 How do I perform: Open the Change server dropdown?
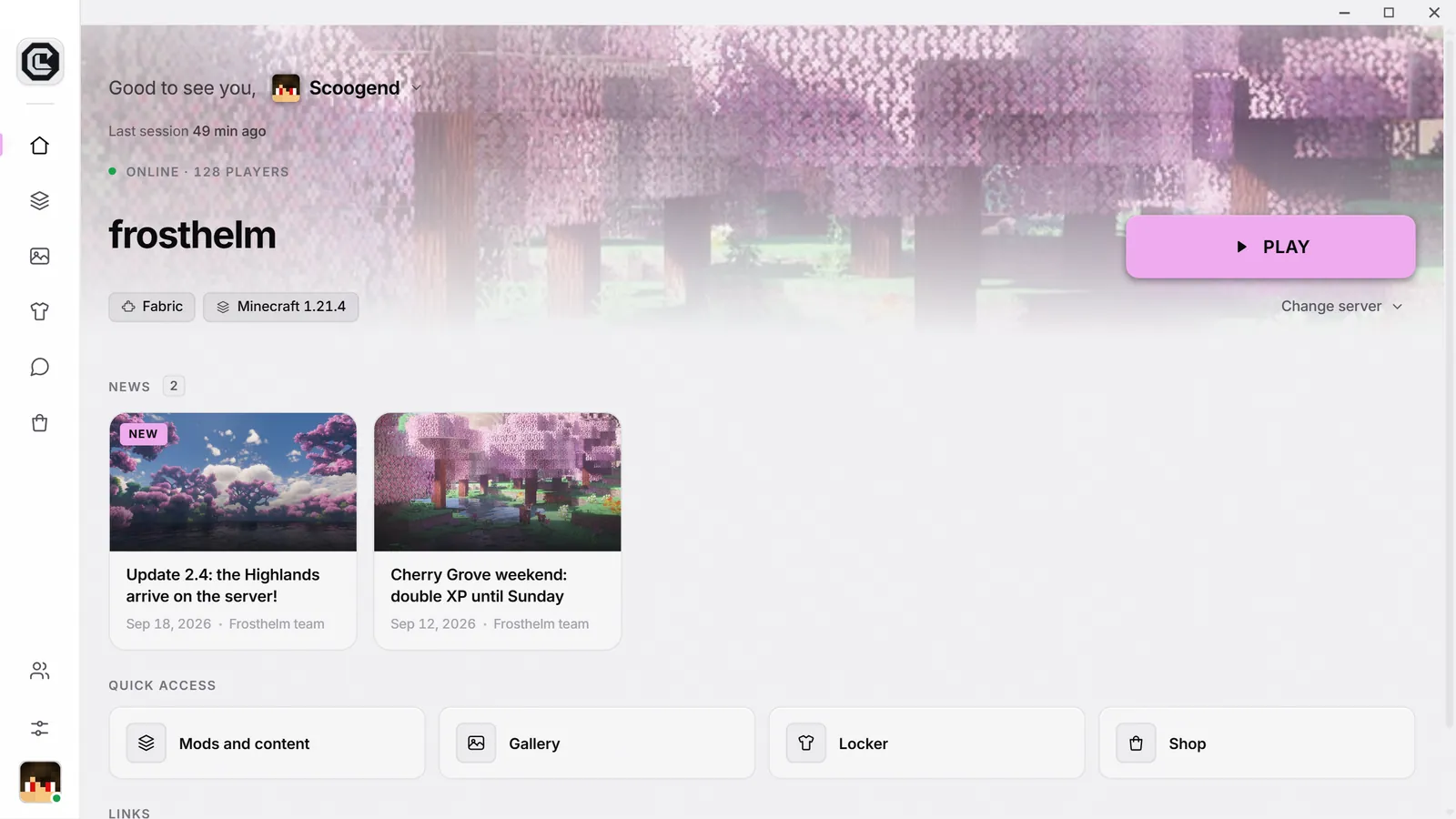point(1342,307)
